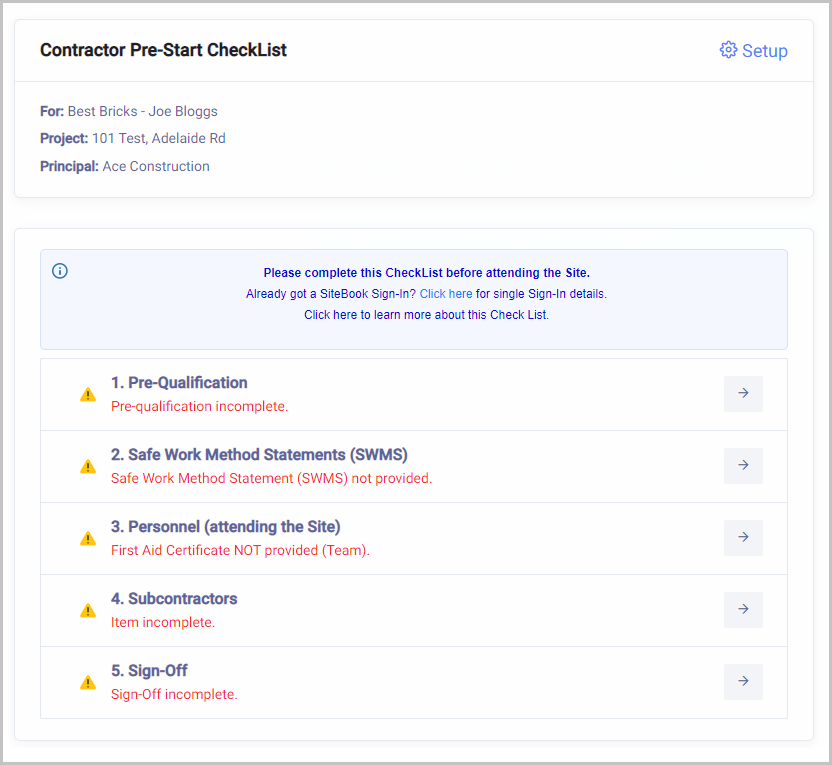The width and height of the screenshot is (832, 765).
Task: Open Pre-Qualification using its arrow button
Action: 743,394
